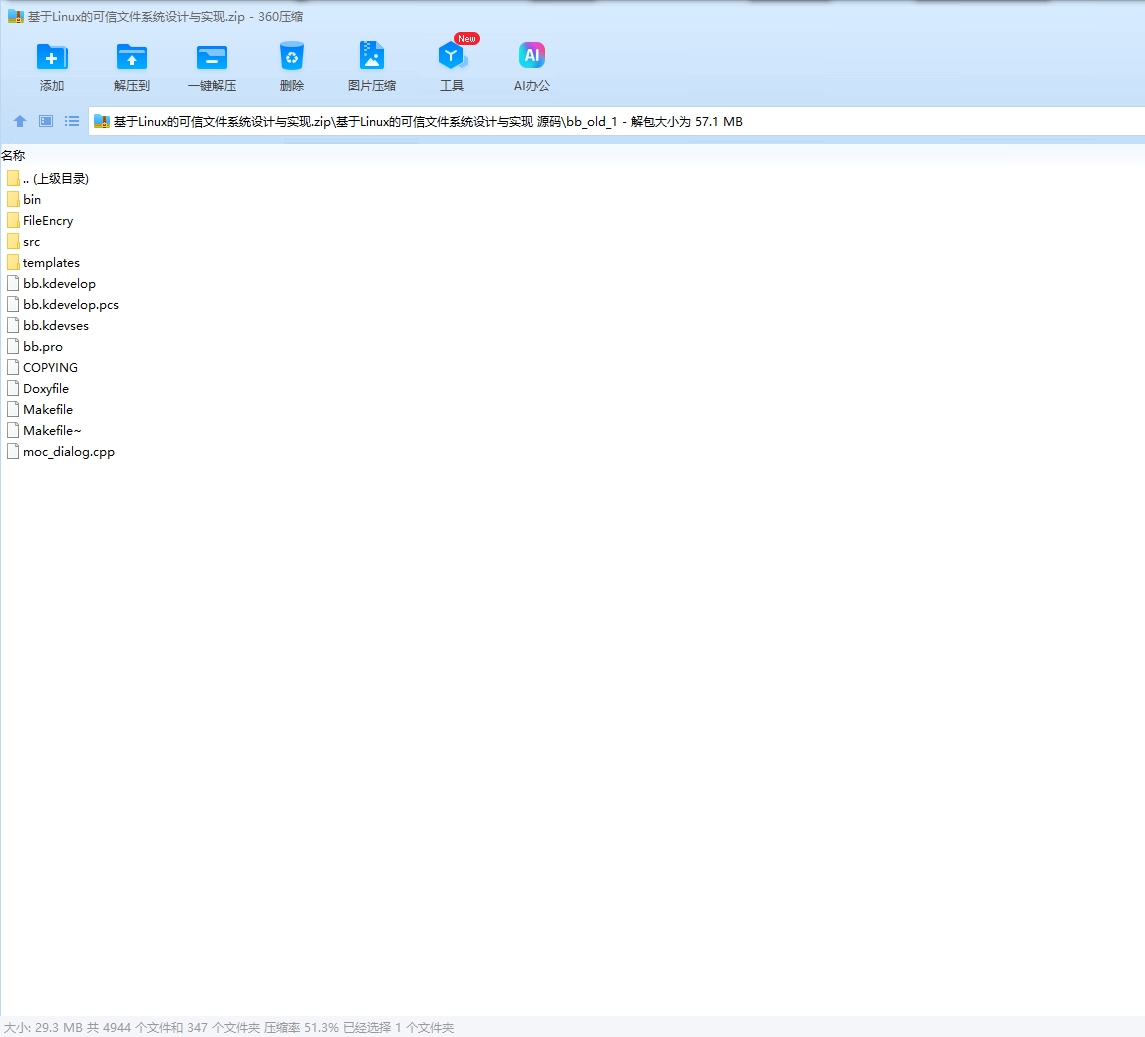Select the Makefile~ backup file

pos(52,431)
